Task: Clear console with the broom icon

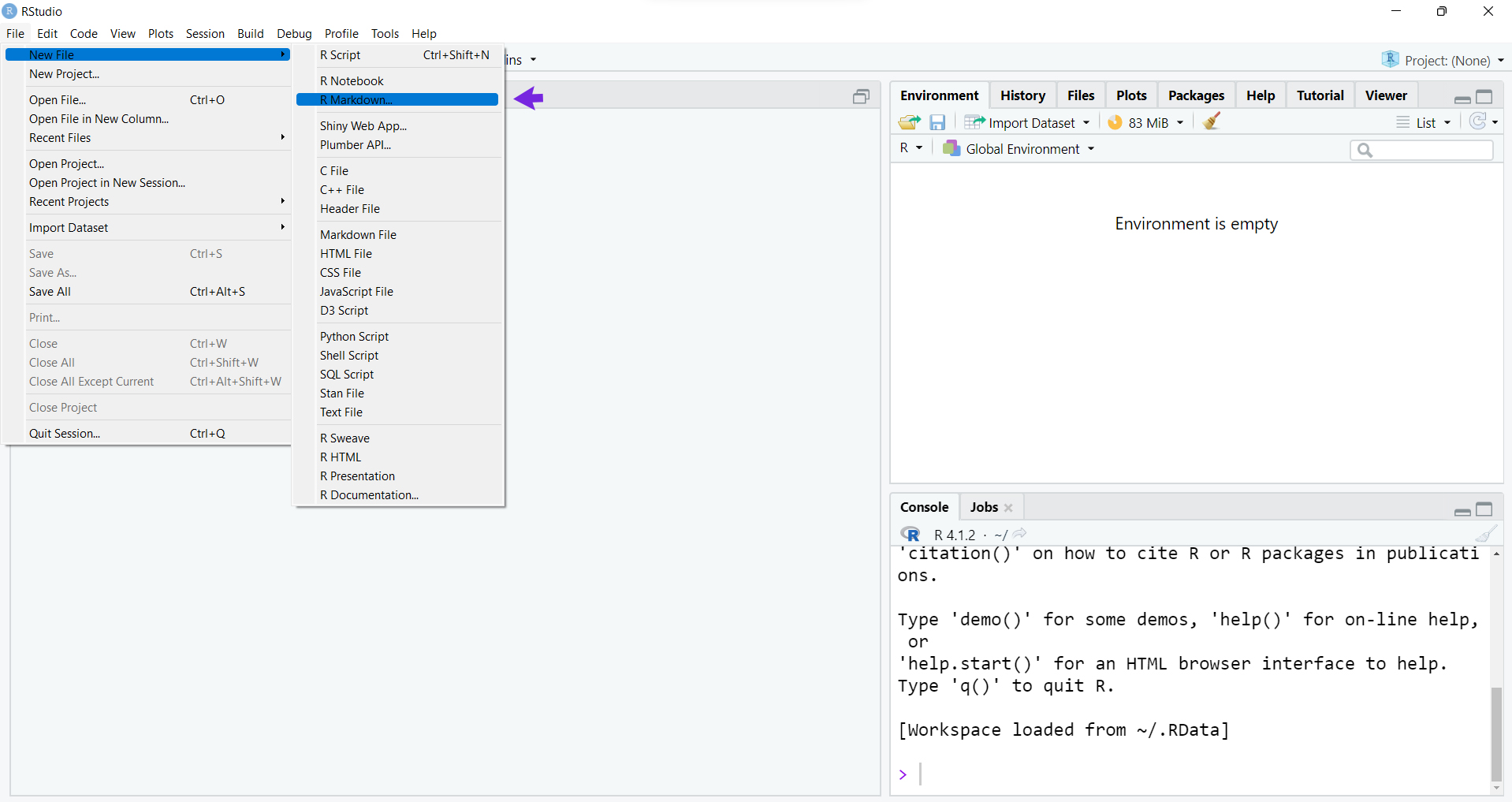Action: tap(1486, 534)
